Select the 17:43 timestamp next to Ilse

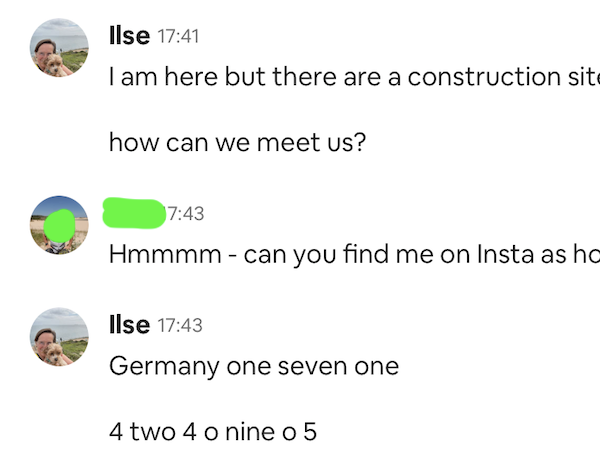180,326
